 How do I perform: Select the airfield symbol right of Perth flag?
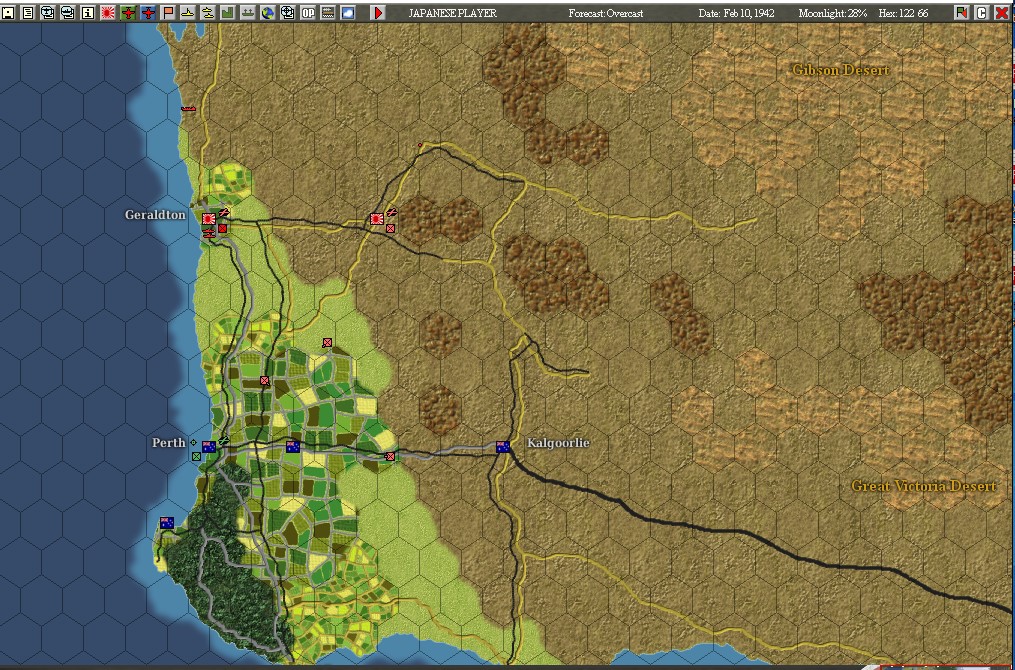(224, 441)
